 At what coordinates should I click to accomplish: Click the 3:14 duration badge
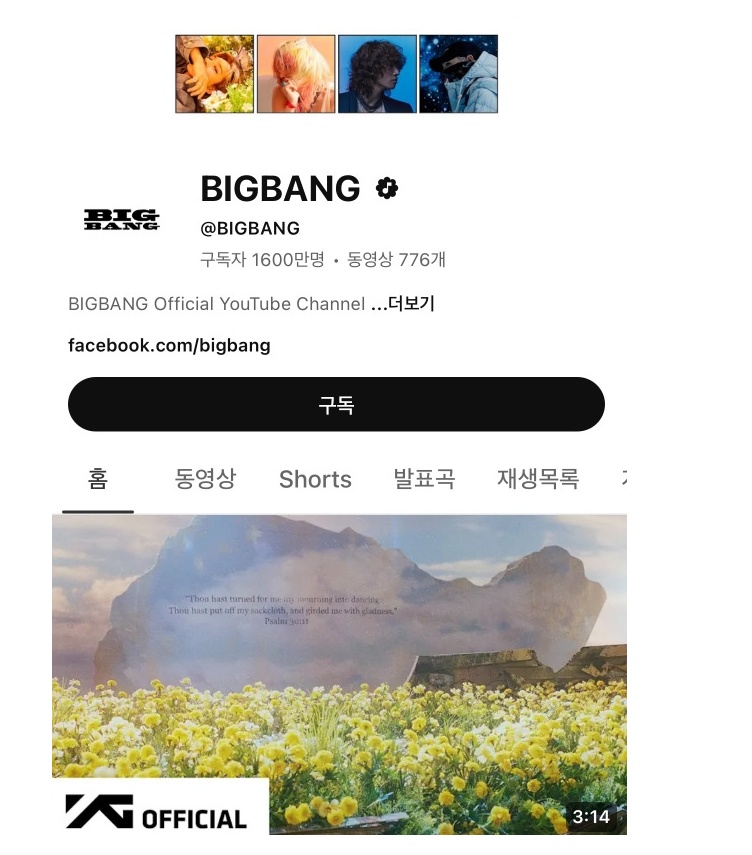tap(591, 816)
